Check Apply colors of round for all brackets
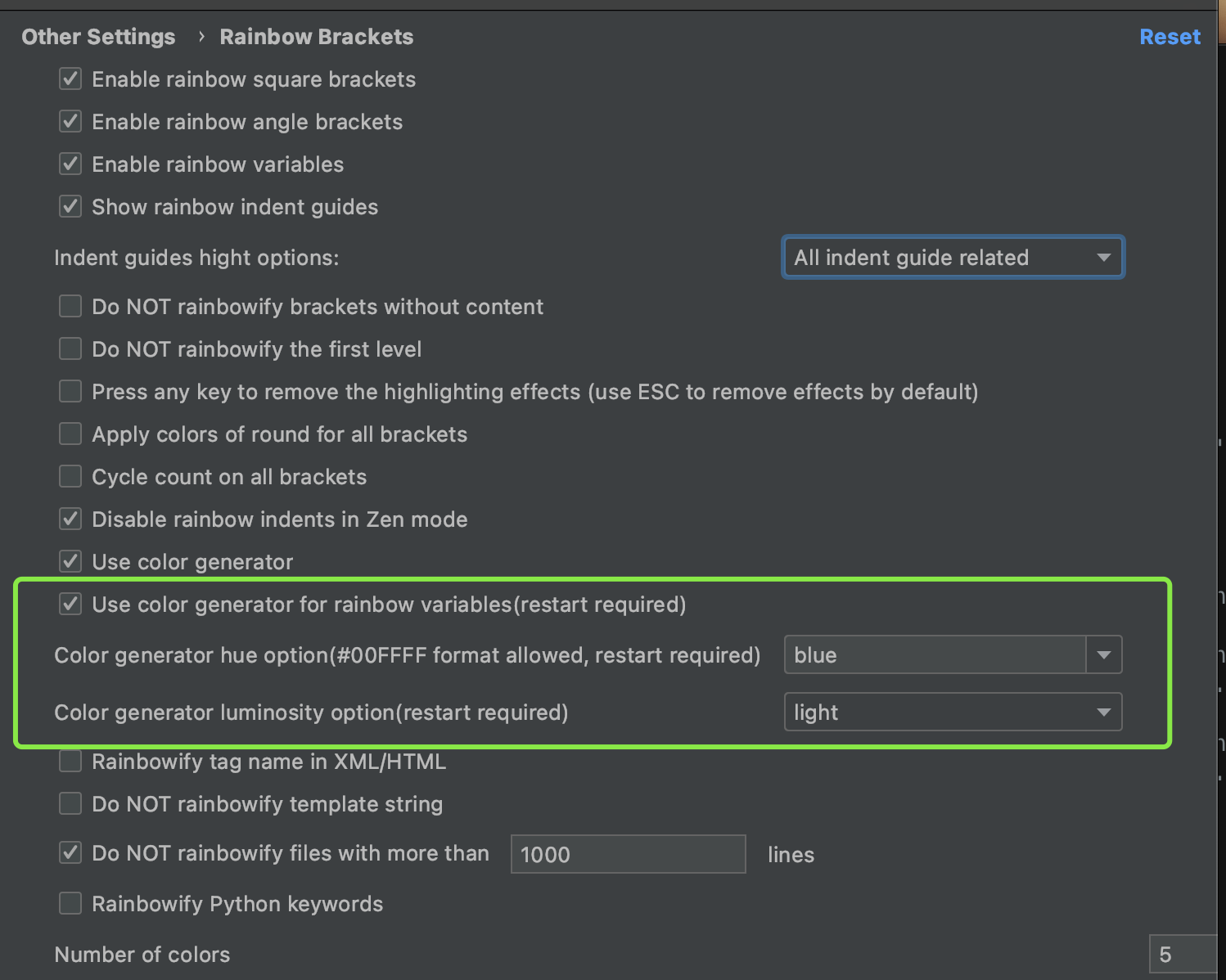Viewport: 1226px width, 980px height. click(x=70, y=434)
